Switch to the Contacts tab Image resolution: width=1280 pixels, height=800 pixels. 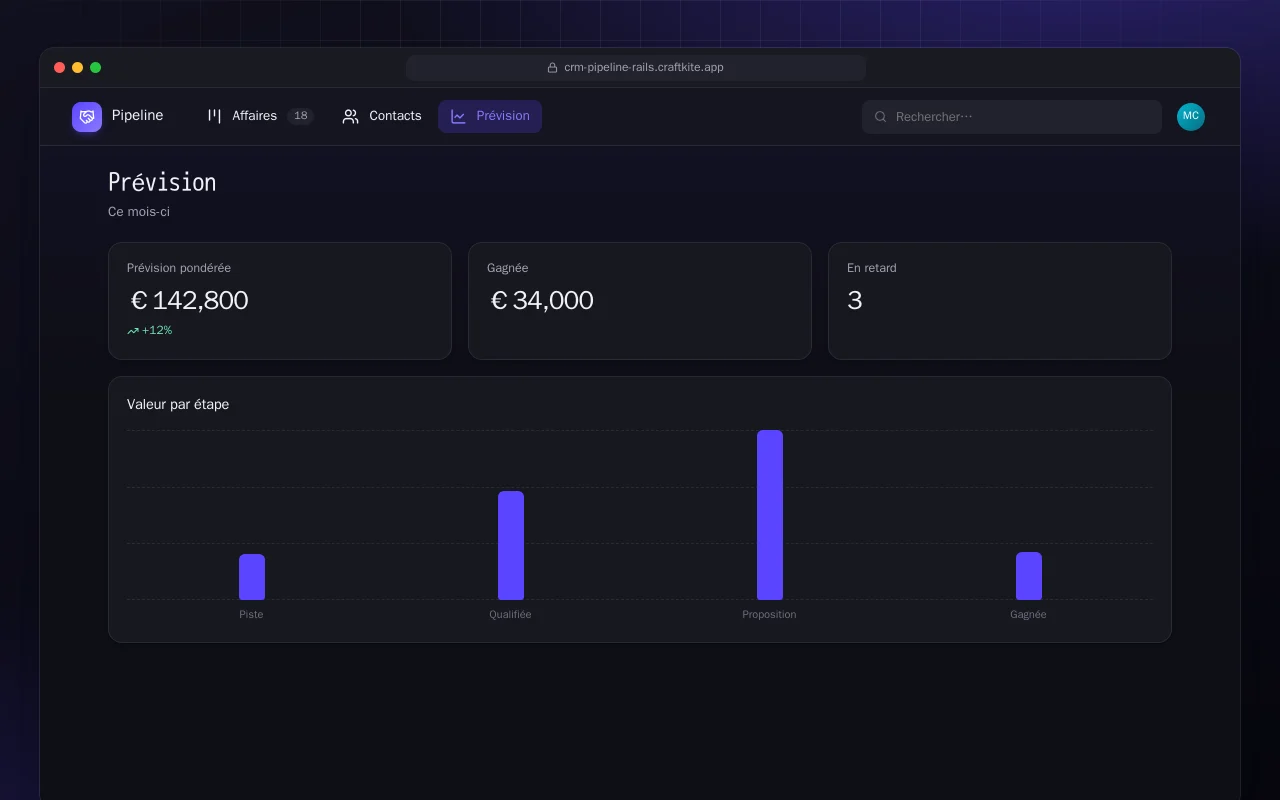click(x=382, y=116)
